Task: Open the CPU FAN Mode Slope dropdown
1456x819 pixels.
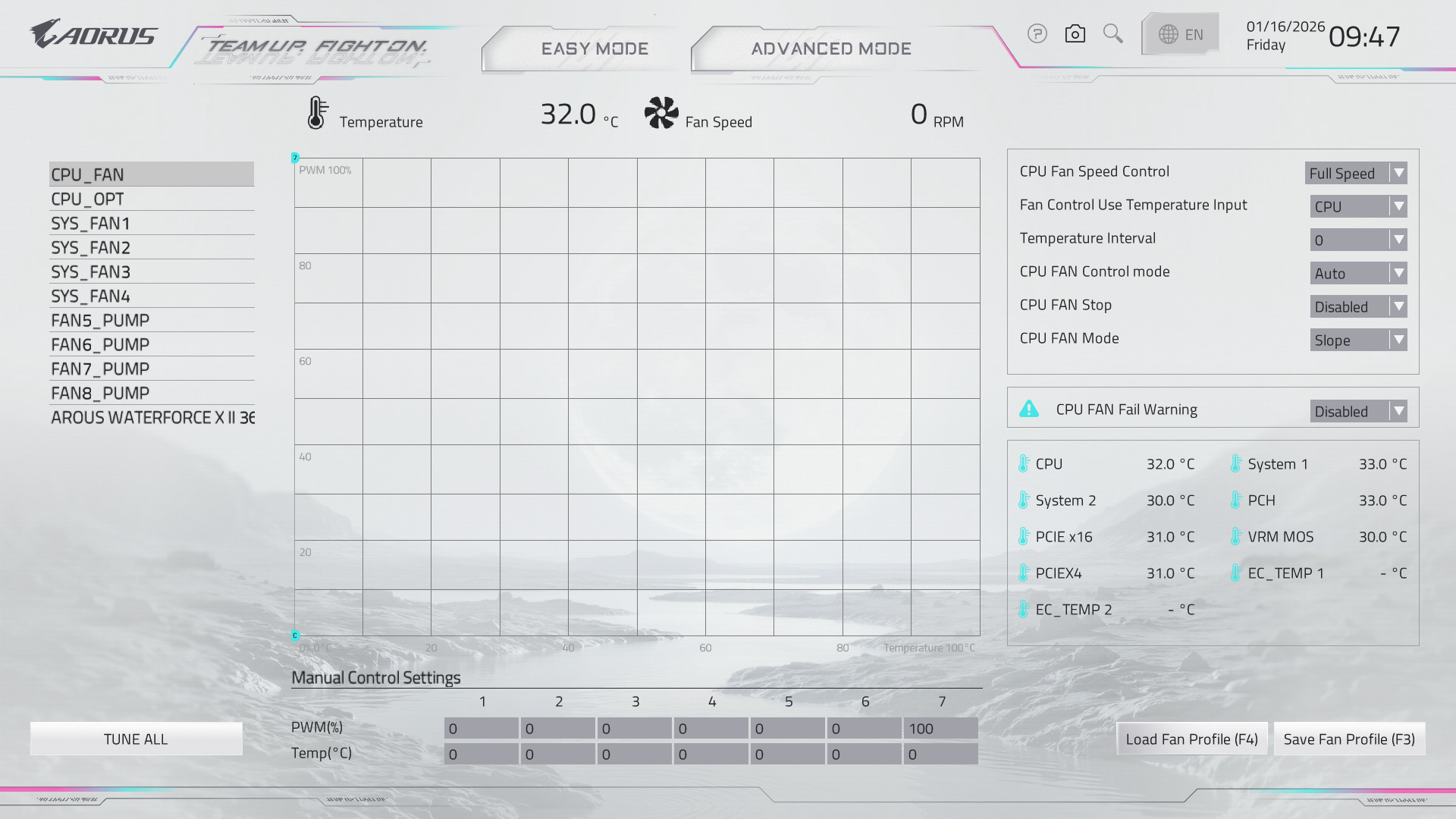Action: pos(1358,340)
